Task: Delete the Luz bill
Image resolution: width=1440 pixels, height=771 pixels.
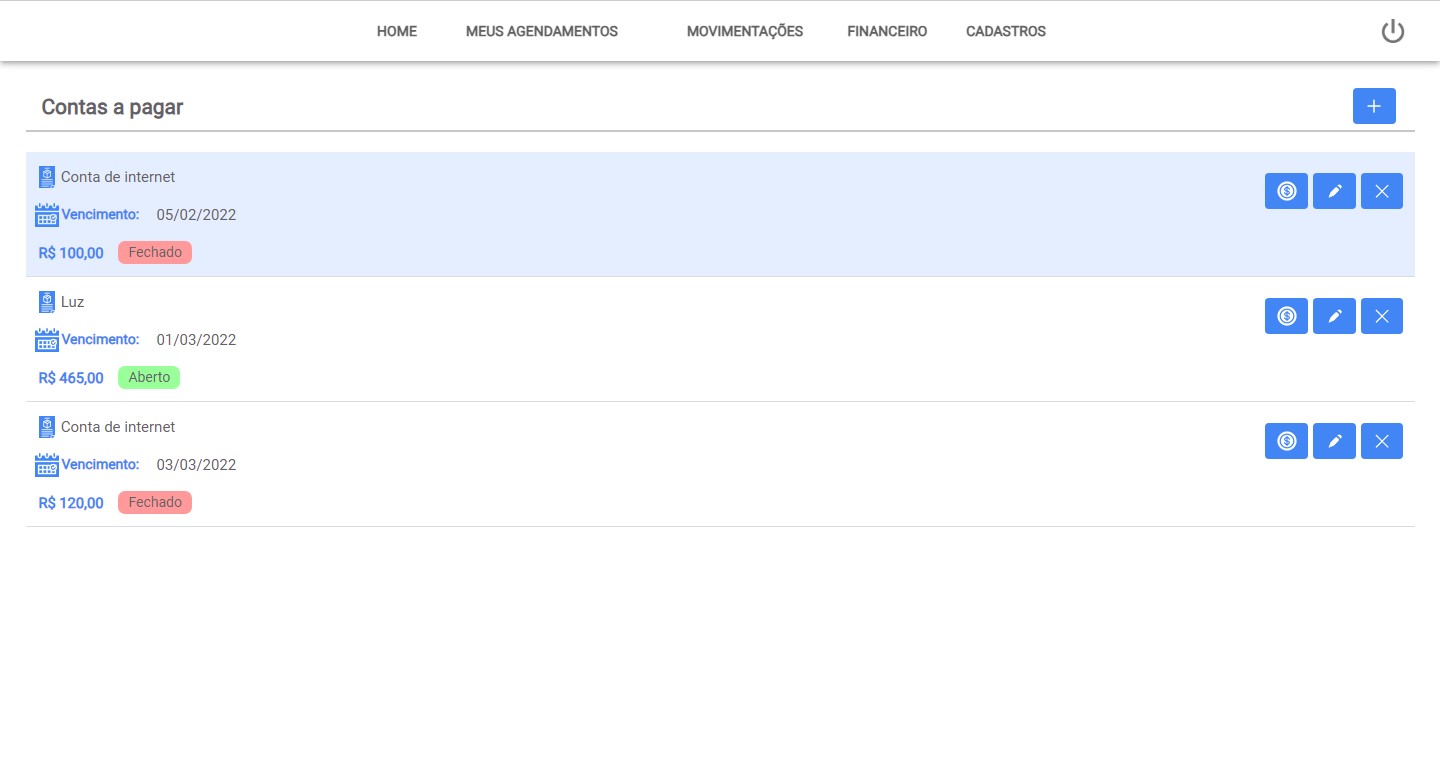Action: pyautogui.click(x=1382, y=316)
